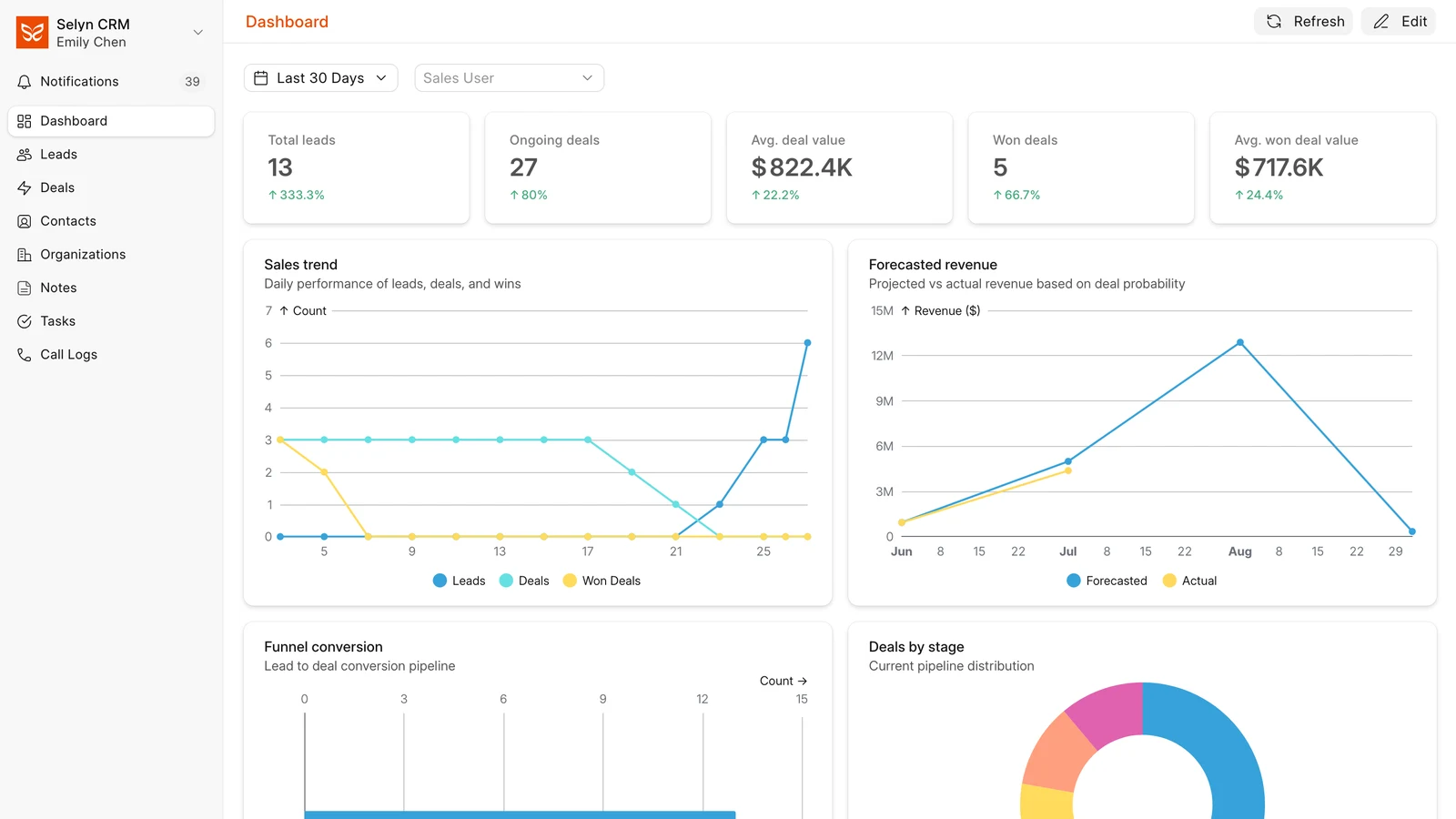Click the Edit dashboard button
1456x819 pixels.
coord(1398,21)
